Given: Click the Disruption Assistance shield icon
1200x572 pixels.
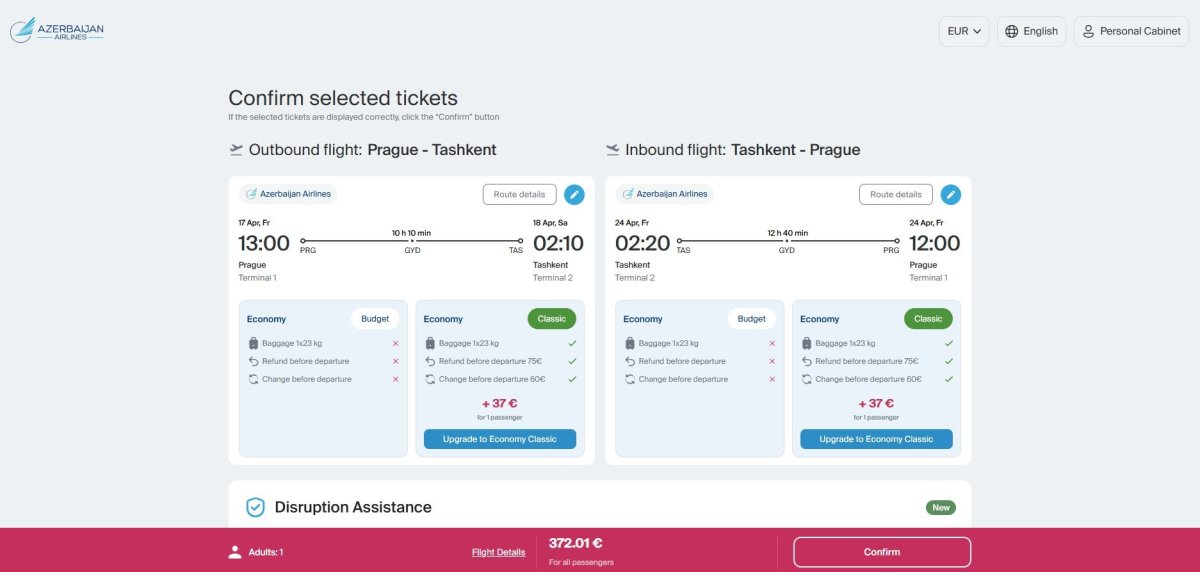Looking at the screenshot, I should (255, 507).
